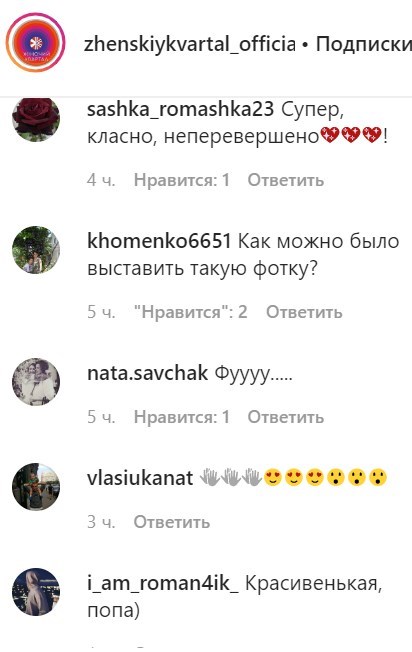View "Нравится": 2 on khomenko6651 comment
Image resolution: width=412 pixels, height=652 pixels.
(x=190, y=311)
